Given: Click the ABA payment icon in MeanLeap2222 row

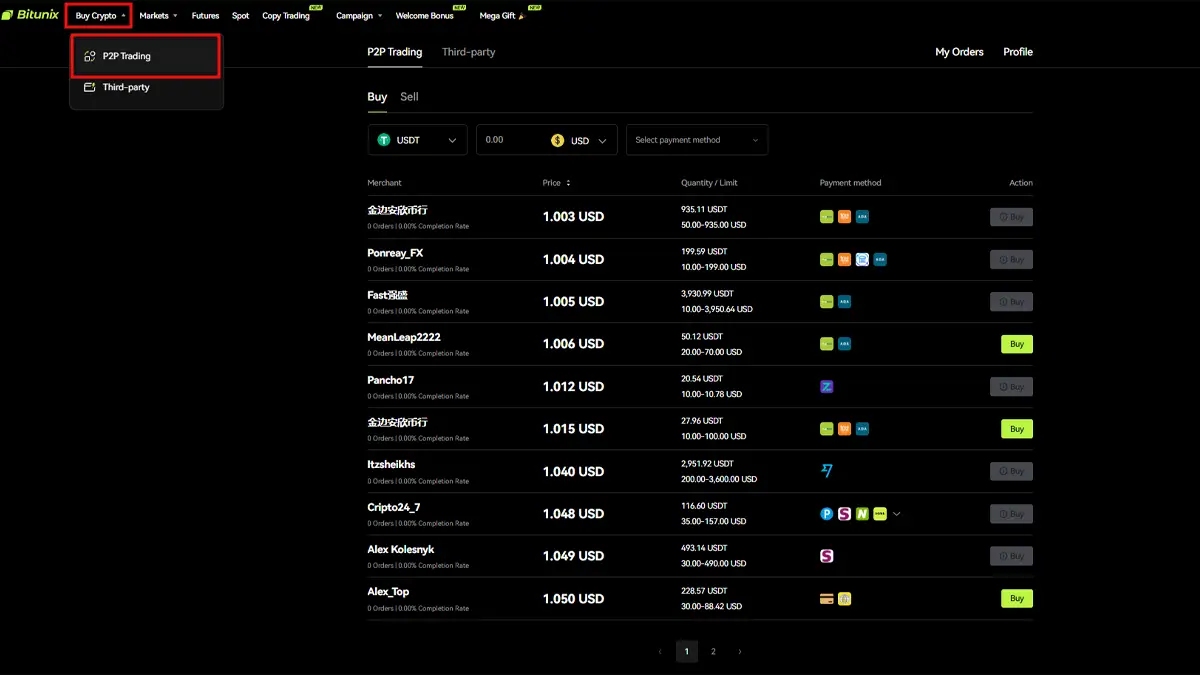Looking at the screenshot, I should tap(844, 344).
